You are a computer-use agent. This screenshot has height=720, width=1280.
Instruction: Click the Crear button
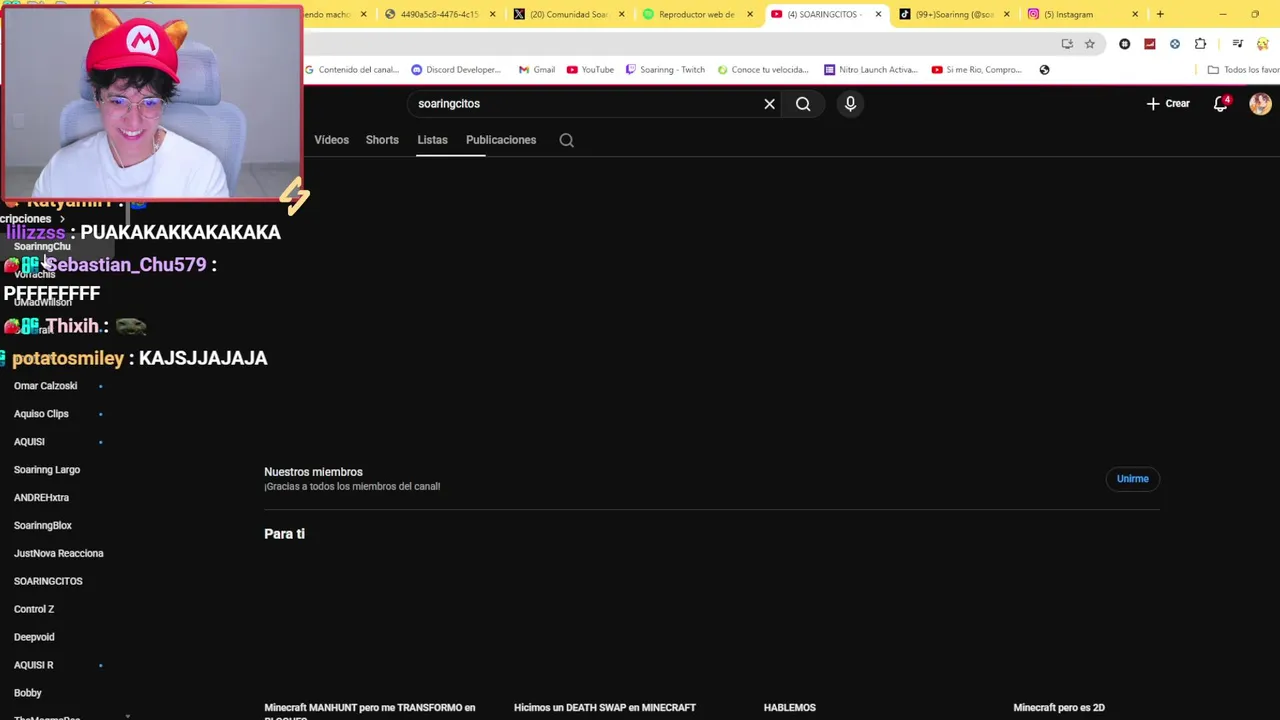(x=1168, y=104)
